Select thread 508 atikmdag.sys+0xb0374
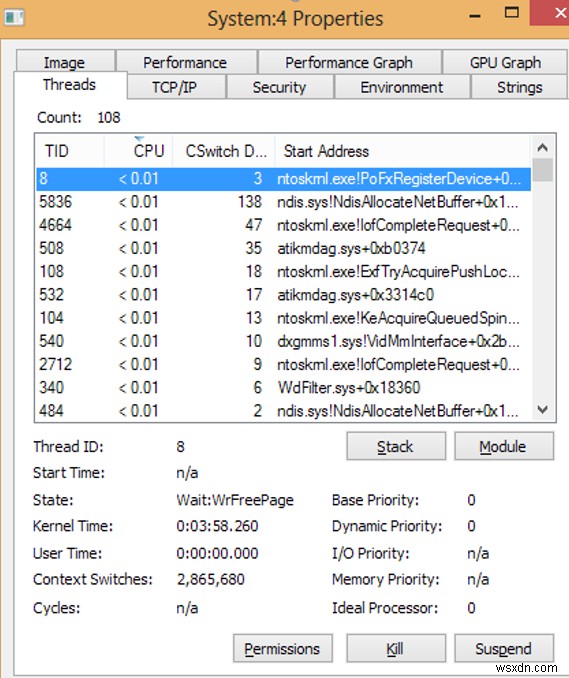Viewport: 569px width, 678px height. 284,248
